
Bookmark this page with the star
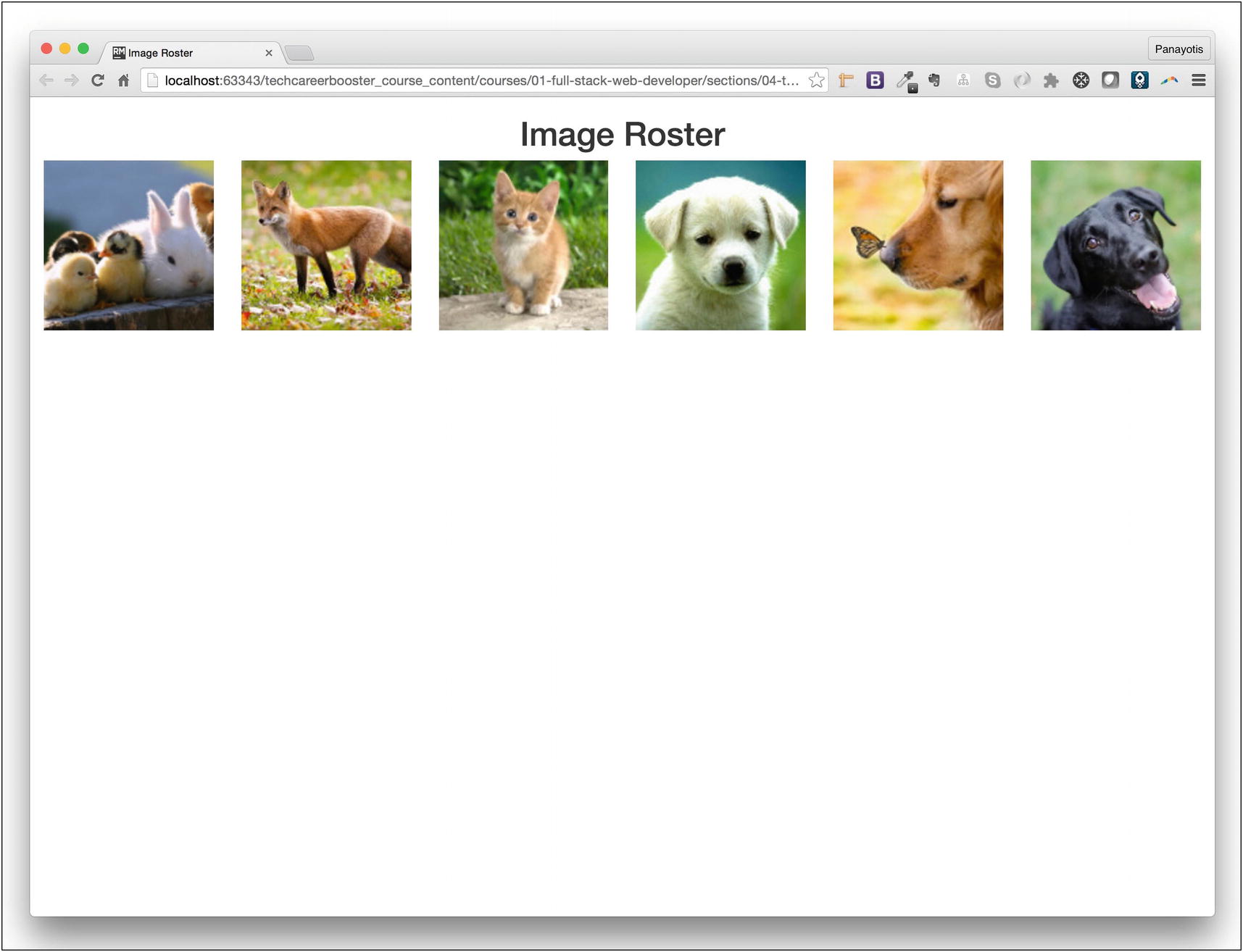coord(816,80)
